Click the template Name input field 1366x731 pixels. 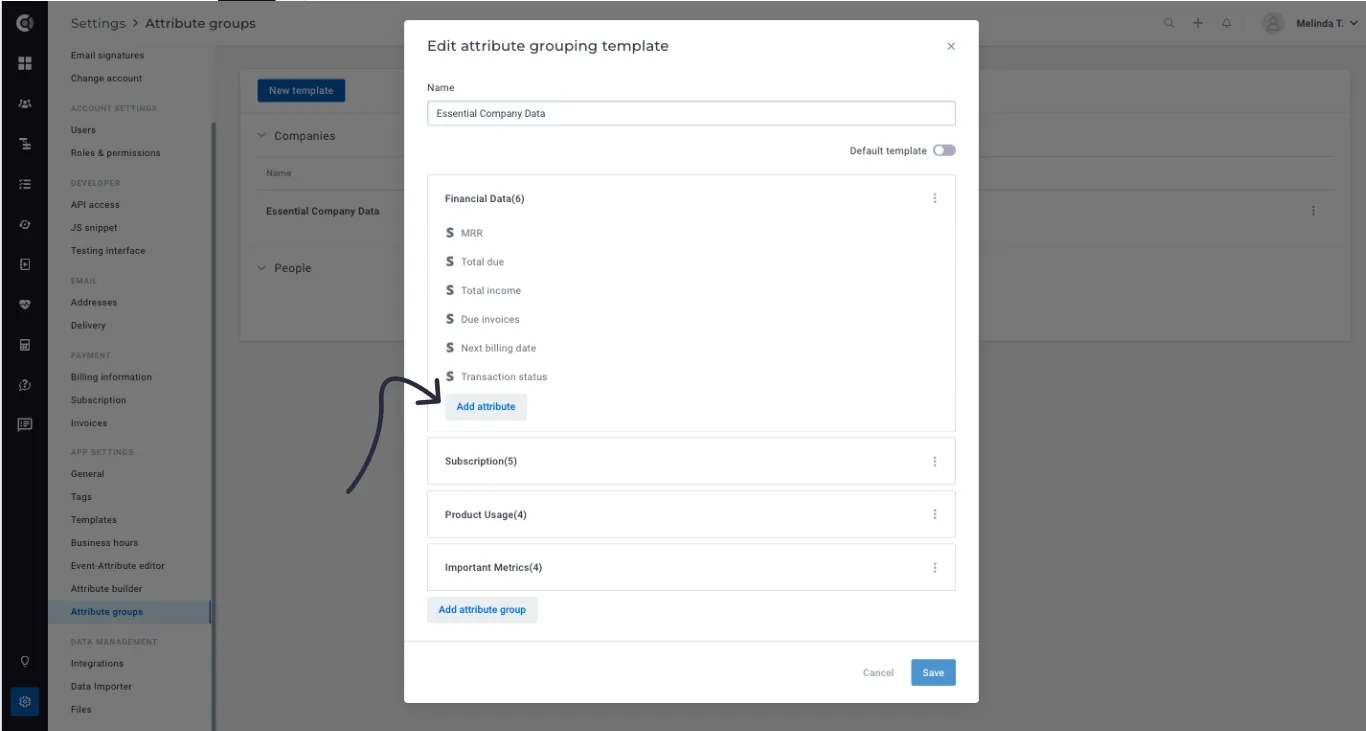click(691, 113)
